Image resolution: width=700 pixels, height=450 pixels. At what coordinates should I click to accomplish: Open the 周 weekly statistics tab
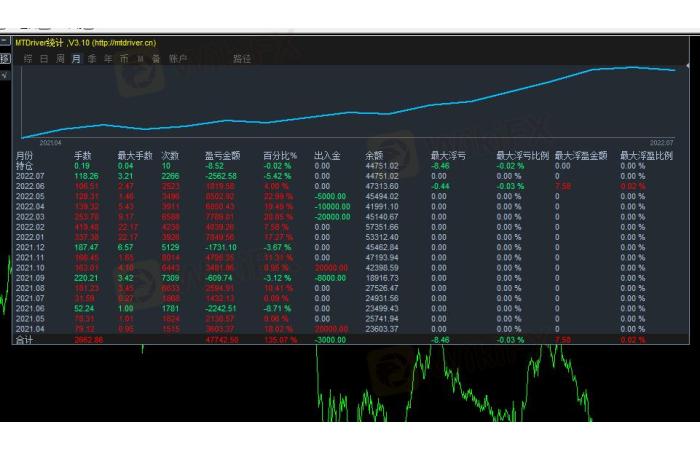click(60, 59)
